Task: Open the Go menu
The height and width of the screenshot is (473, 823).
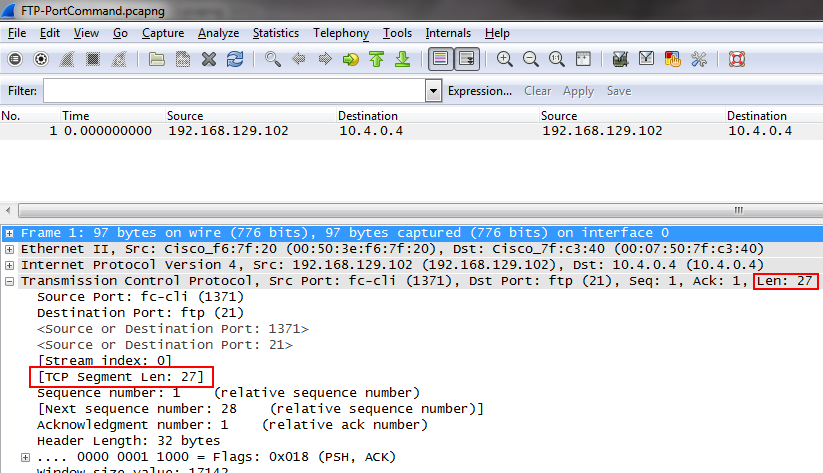Action: [x=120, y=33]
